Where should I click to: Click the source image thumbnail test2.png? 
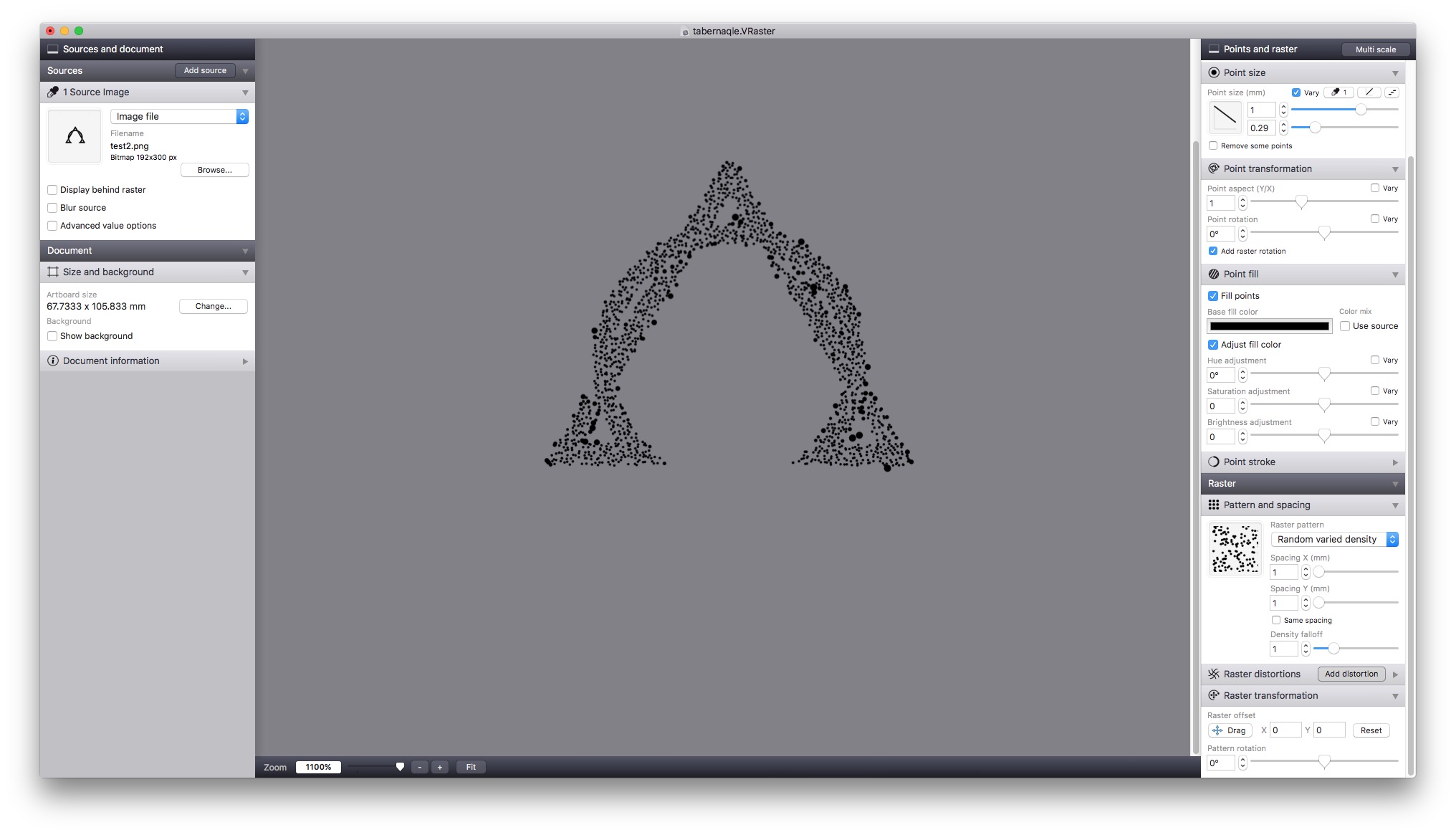[x=75, y=136]
